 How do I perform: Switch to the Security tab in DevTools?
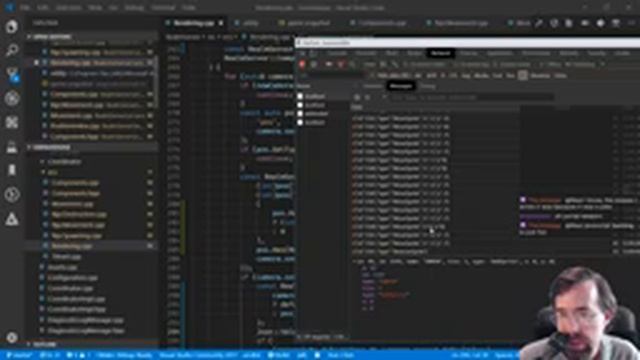(597, 53)
